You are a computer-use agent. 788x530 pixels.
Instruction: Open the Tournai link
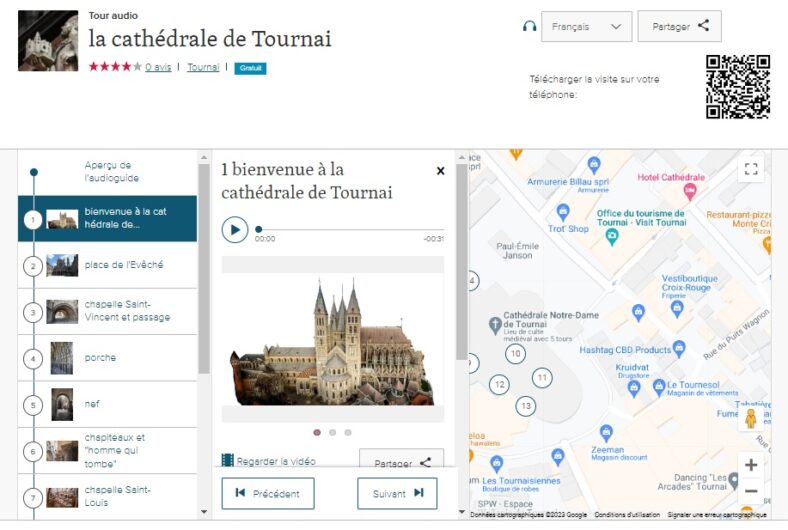(x=203, y=68)
